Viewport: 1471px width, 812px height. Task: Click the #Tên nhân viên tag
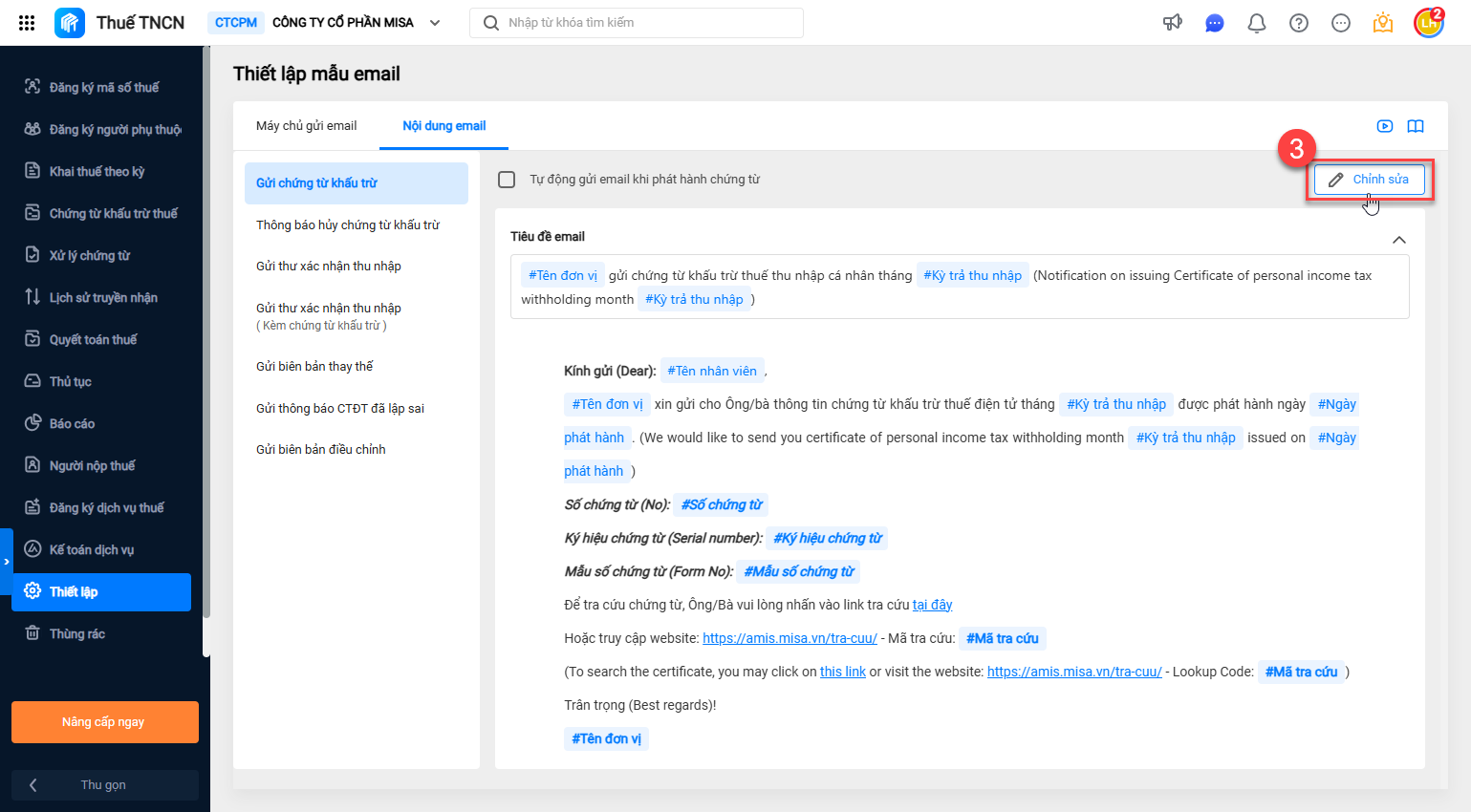(712, 371)
